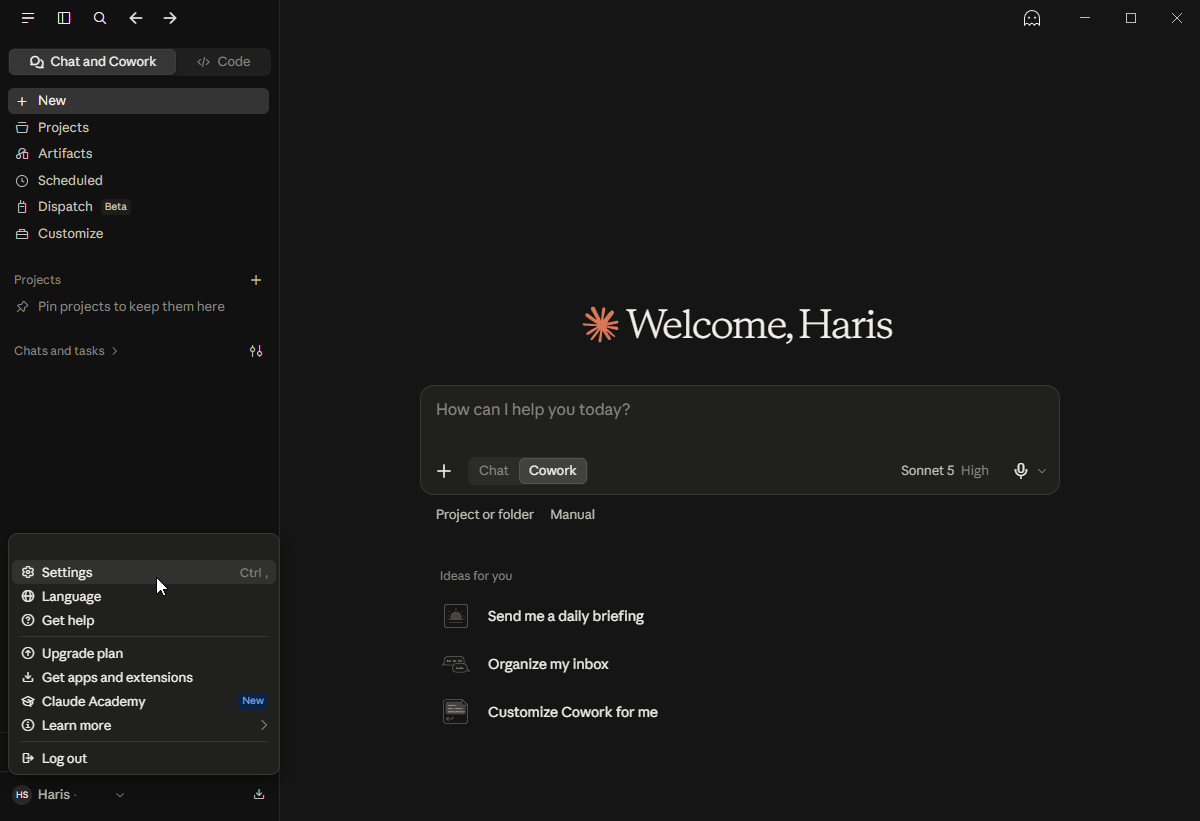Open search with the magnifier icon
This screenshot has width=1200, height=821.
(100, 18)
